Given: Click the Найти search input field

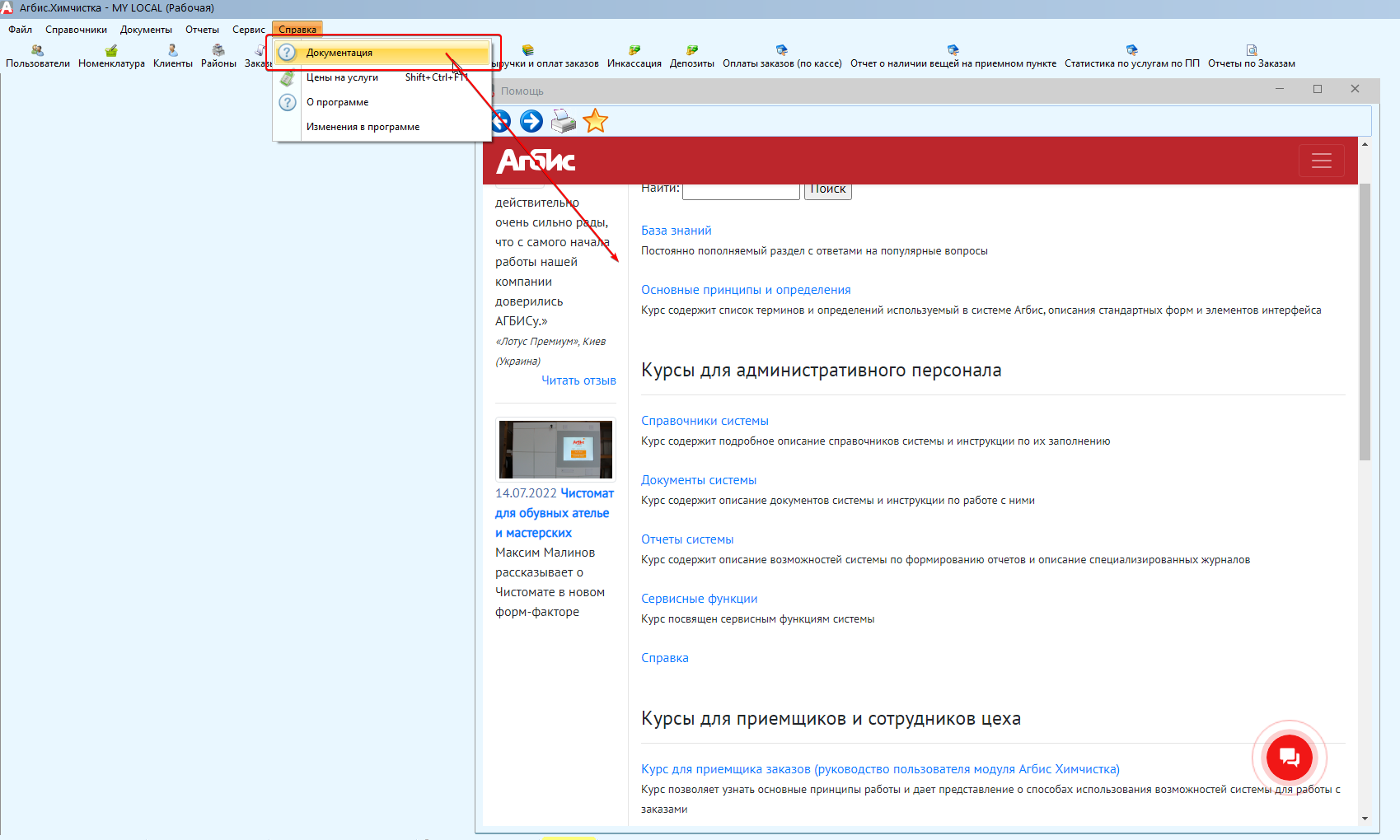Looking at the screenshot, I should tap(742, 190).
